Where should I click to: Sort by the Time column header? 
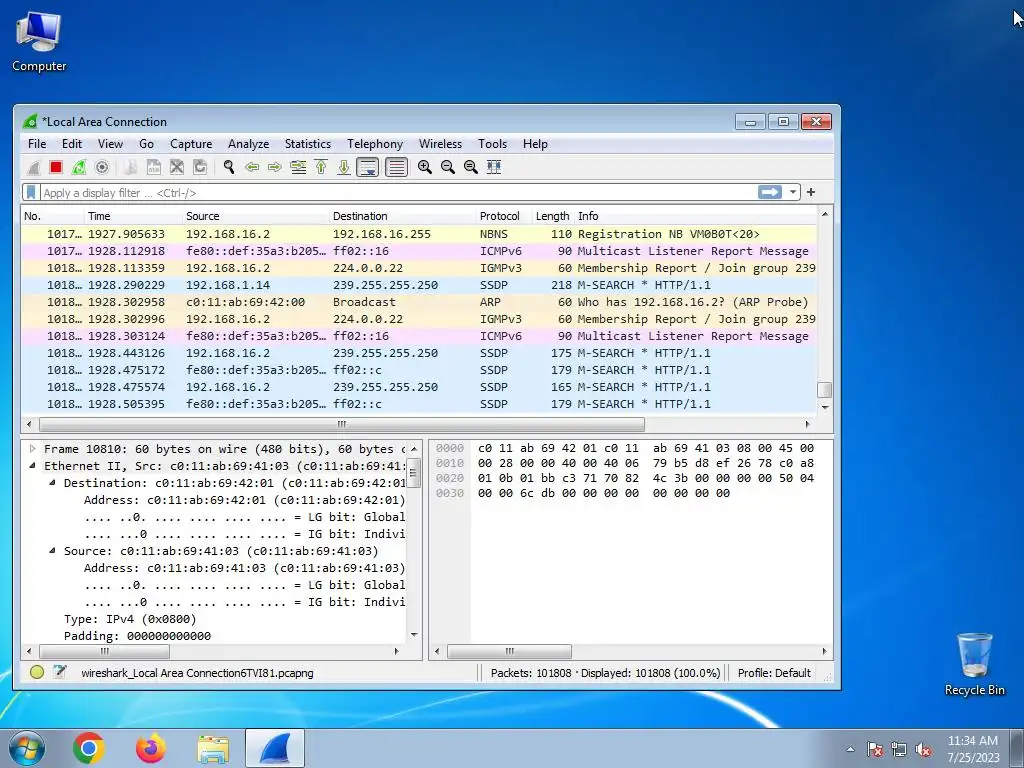[x=133, y=216]
